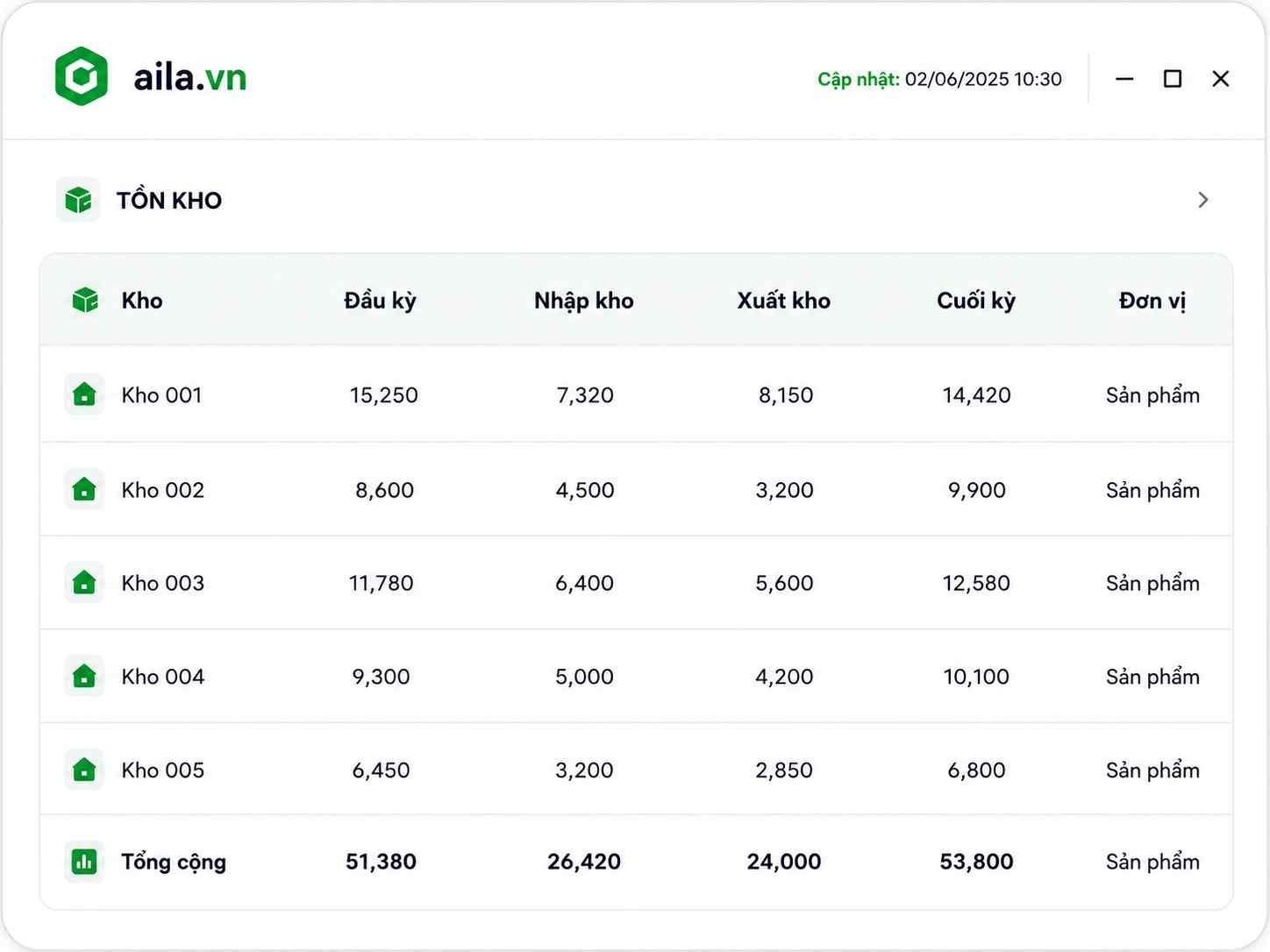Click the Kho 001 house icon
1270x952 pixels.
tap(84, 394)
